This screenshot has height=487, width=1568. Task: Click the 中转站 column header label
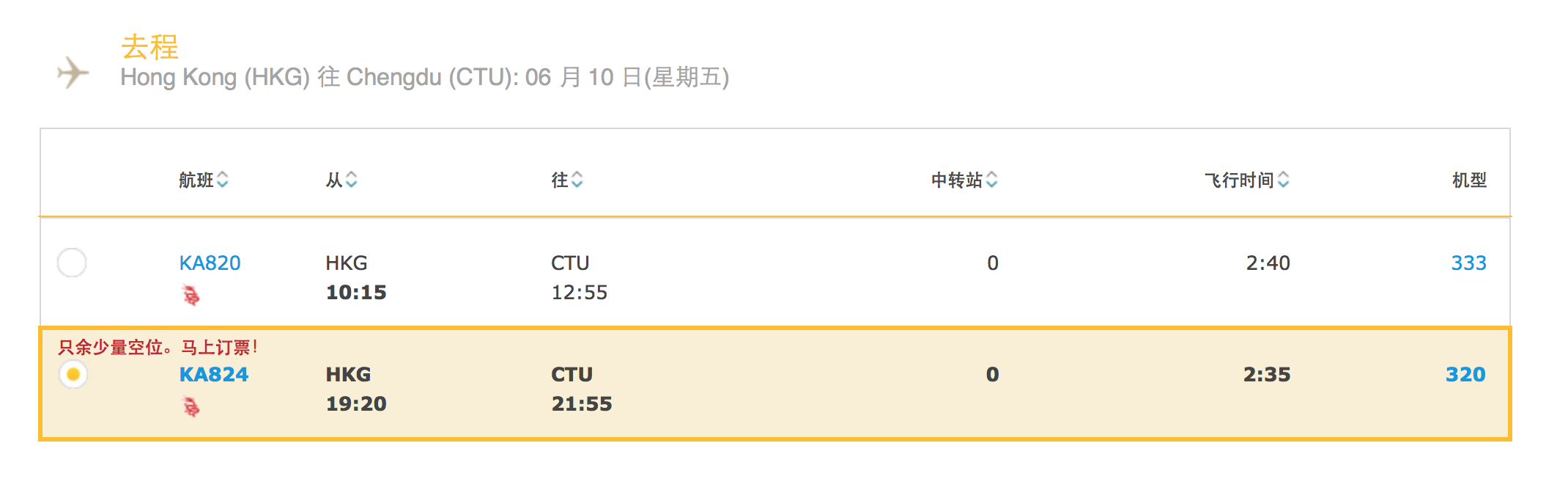pos(957,180)
